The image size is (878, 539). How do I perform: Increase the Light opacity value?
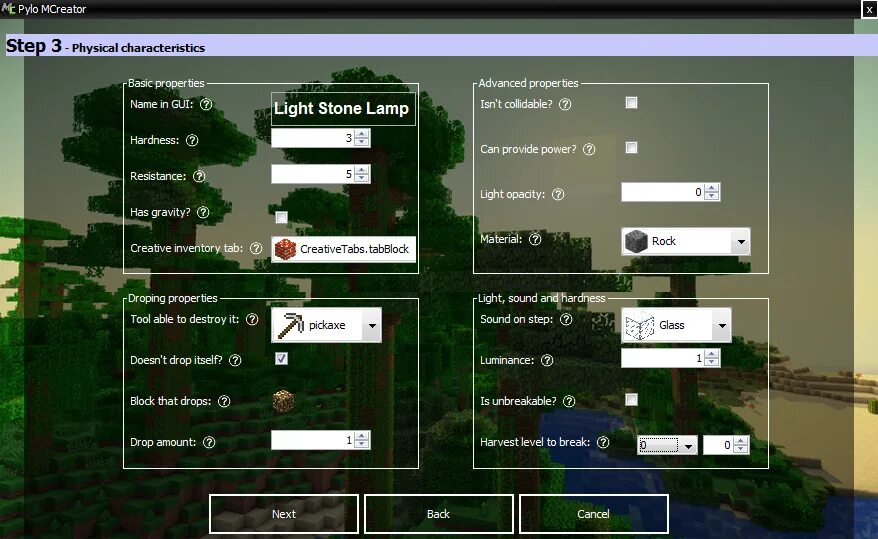pyautogui.click(x=712, y=188)
